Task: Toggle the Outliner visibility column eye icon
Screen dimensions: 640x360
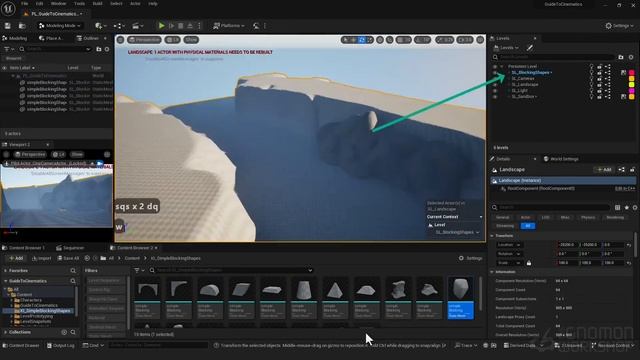Action: point(4,68)
